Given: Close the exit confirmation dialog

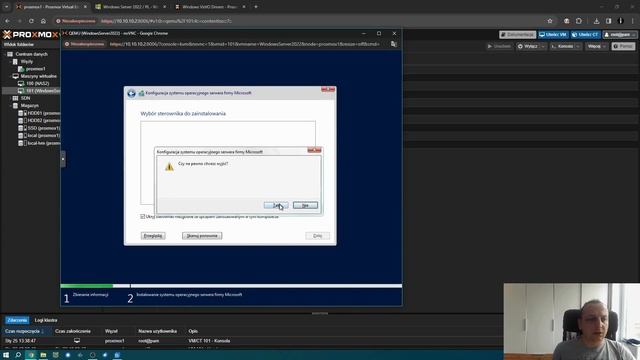Looking at the screenshot, I should pyautogui.click(x=314, y=150).
